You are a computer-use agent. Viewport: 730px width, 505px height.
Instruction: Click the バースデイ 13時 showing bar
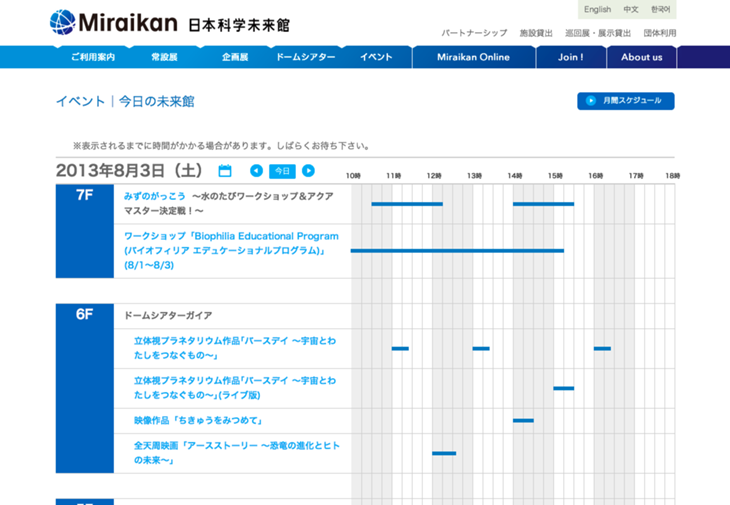tap(481, 349)
